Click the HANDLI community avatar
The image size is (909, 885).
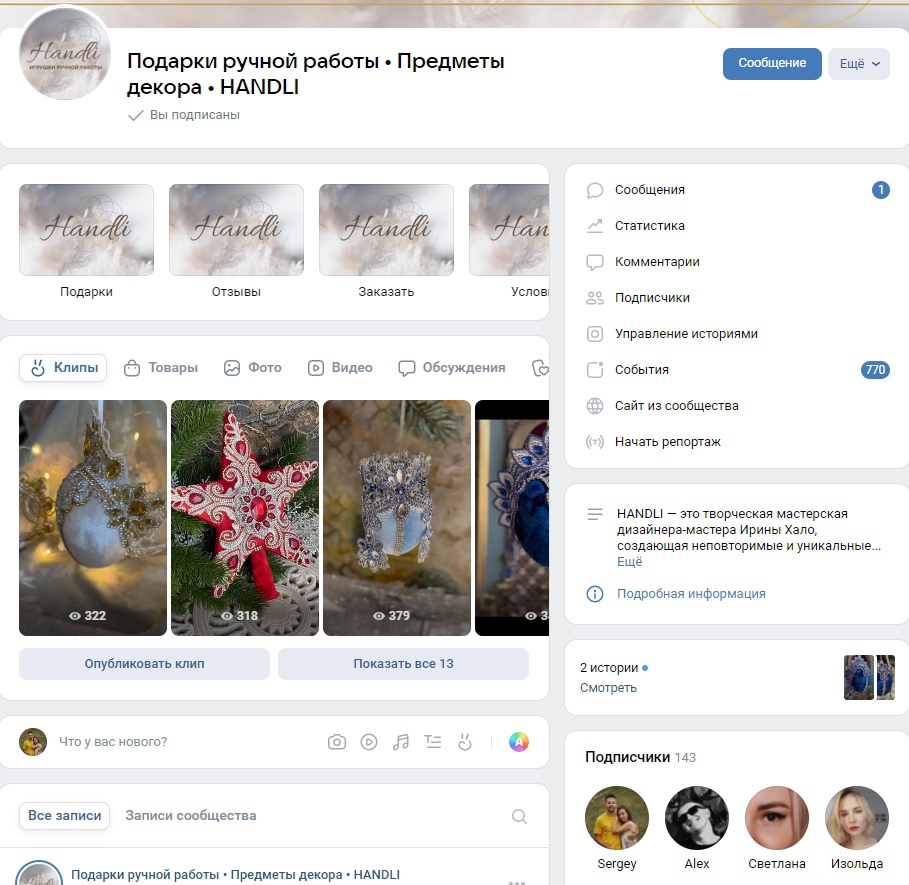click(65, 54)
